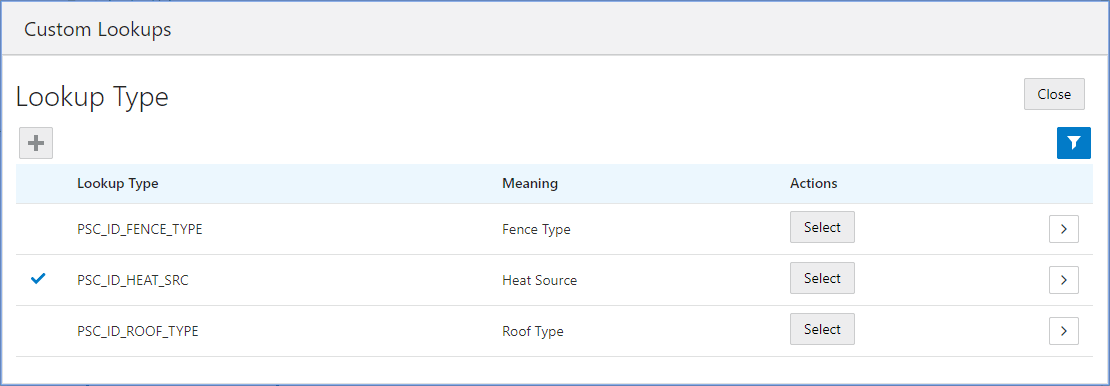Click PSC_ID_ROOF_TYPE cell text
This screenshot has height=386, width=1110.
137,331
